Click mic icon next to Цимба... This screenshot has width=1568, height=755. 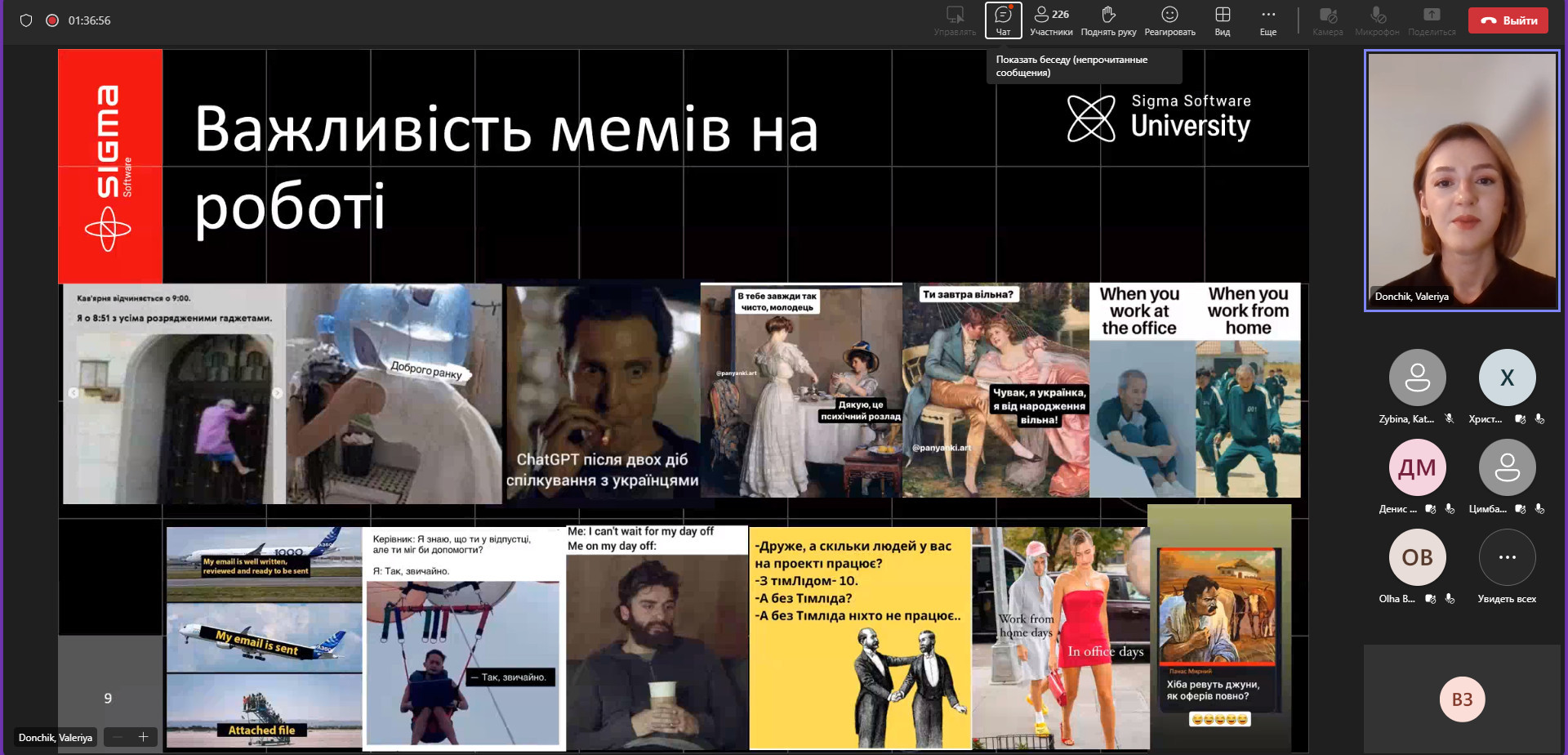click(1539, 508)
